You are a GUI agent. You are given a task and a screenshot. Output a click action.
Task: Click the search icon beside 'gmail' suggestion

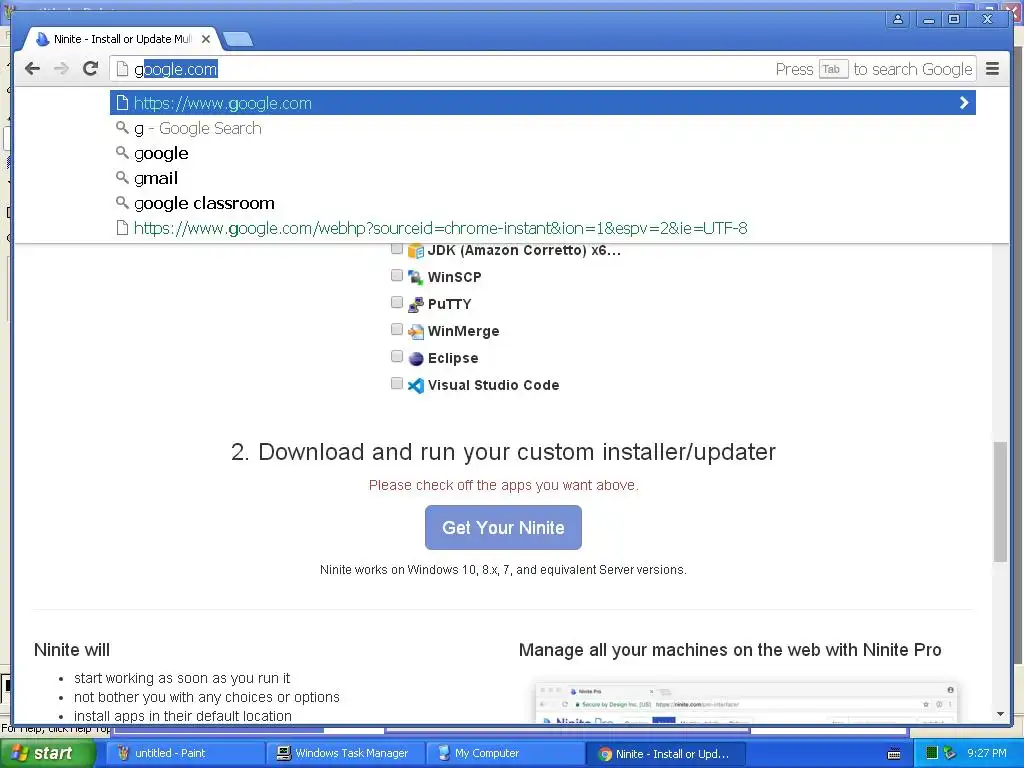[121, 177]
